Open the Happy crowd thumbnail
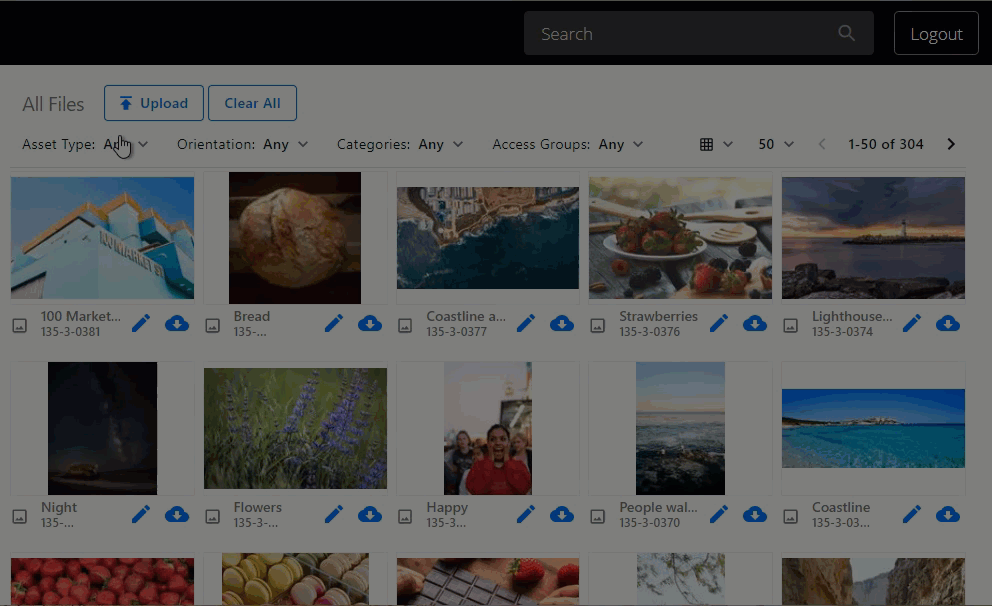This screenshot has height=606, width=992. point(488,428)
